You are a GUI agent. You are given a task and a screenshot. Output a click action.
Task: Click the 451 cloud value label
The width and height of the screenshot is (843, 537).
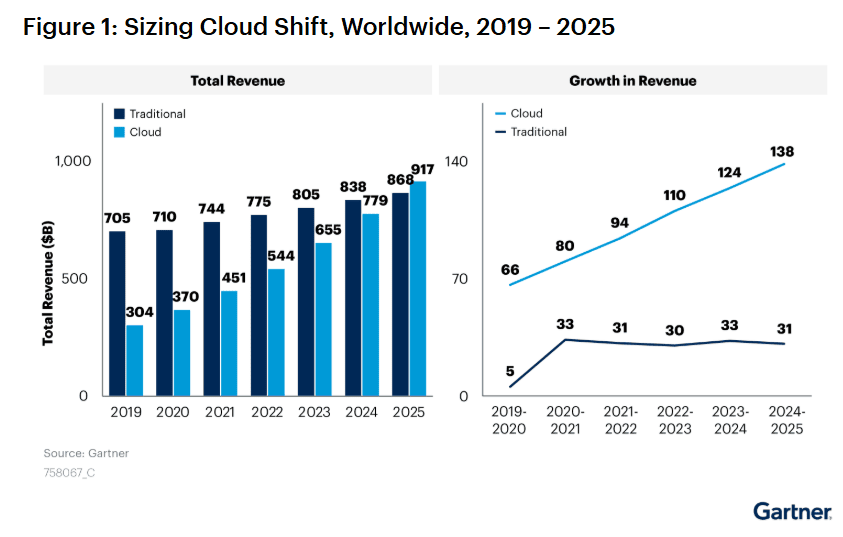[234, 278]
